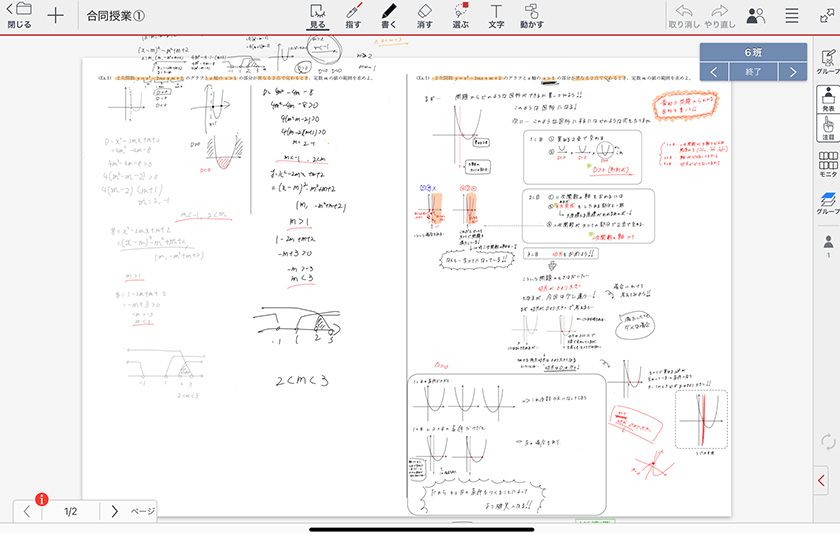The height and width of the screenshot is (533, 840).
Task: Pick the 文字 text tool
Action: click(496, 16)
